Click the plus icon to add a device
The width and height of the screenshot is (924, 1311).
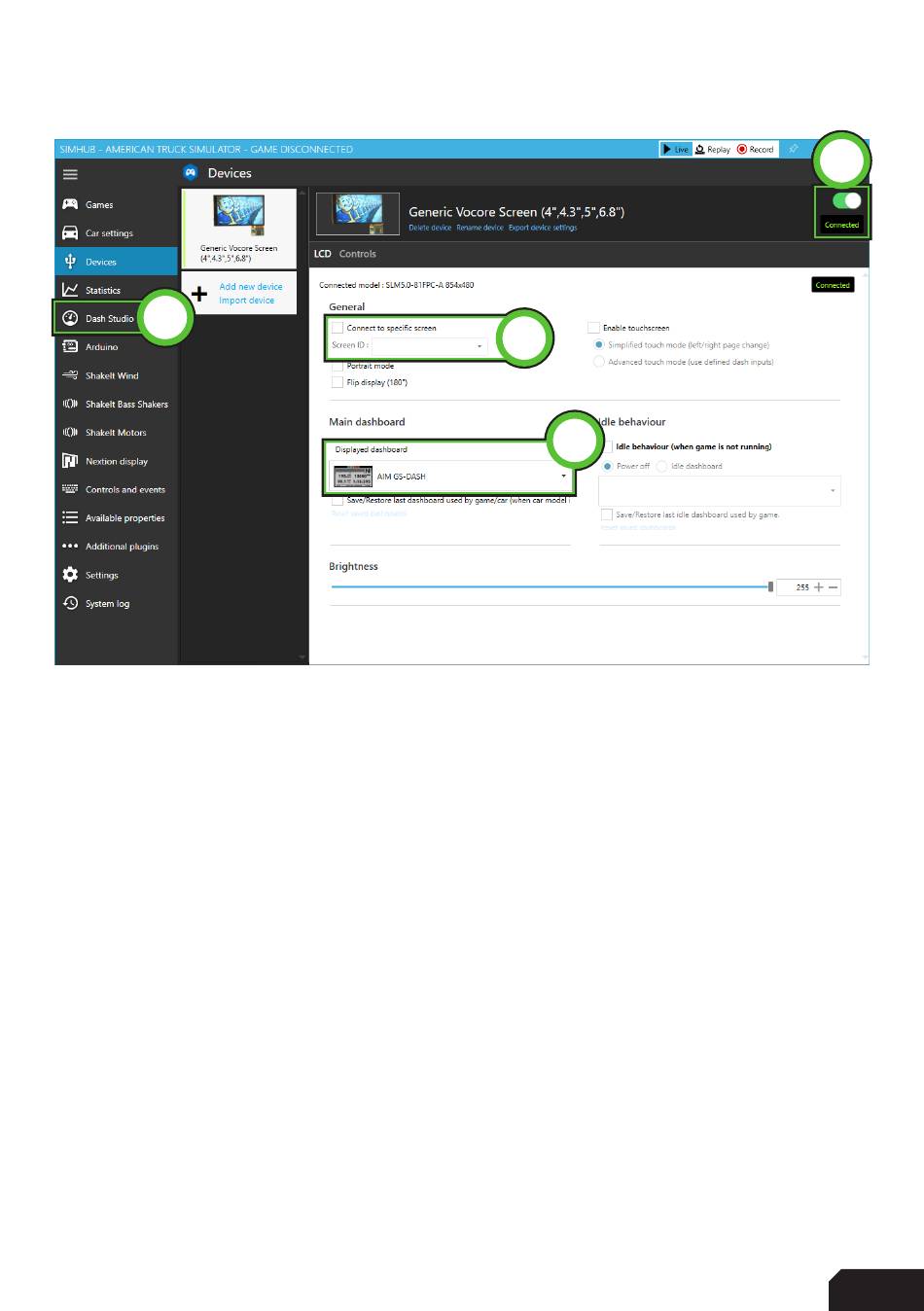click(x=199, y=293)
